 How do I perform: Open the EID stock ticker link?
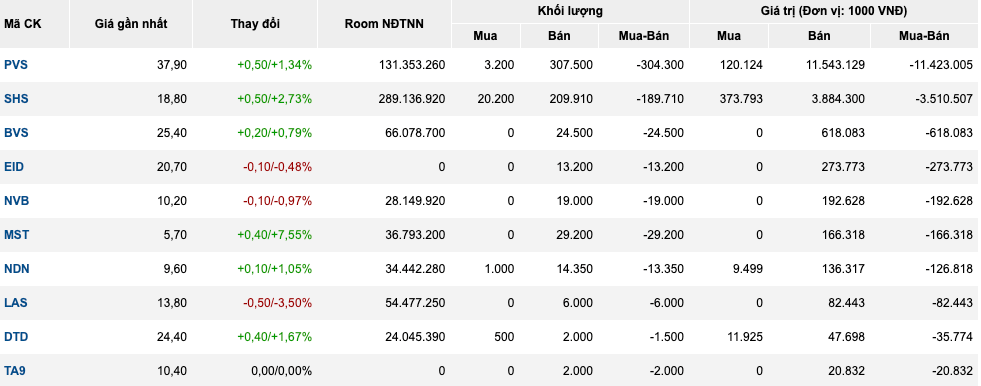(x=14, y=167)
